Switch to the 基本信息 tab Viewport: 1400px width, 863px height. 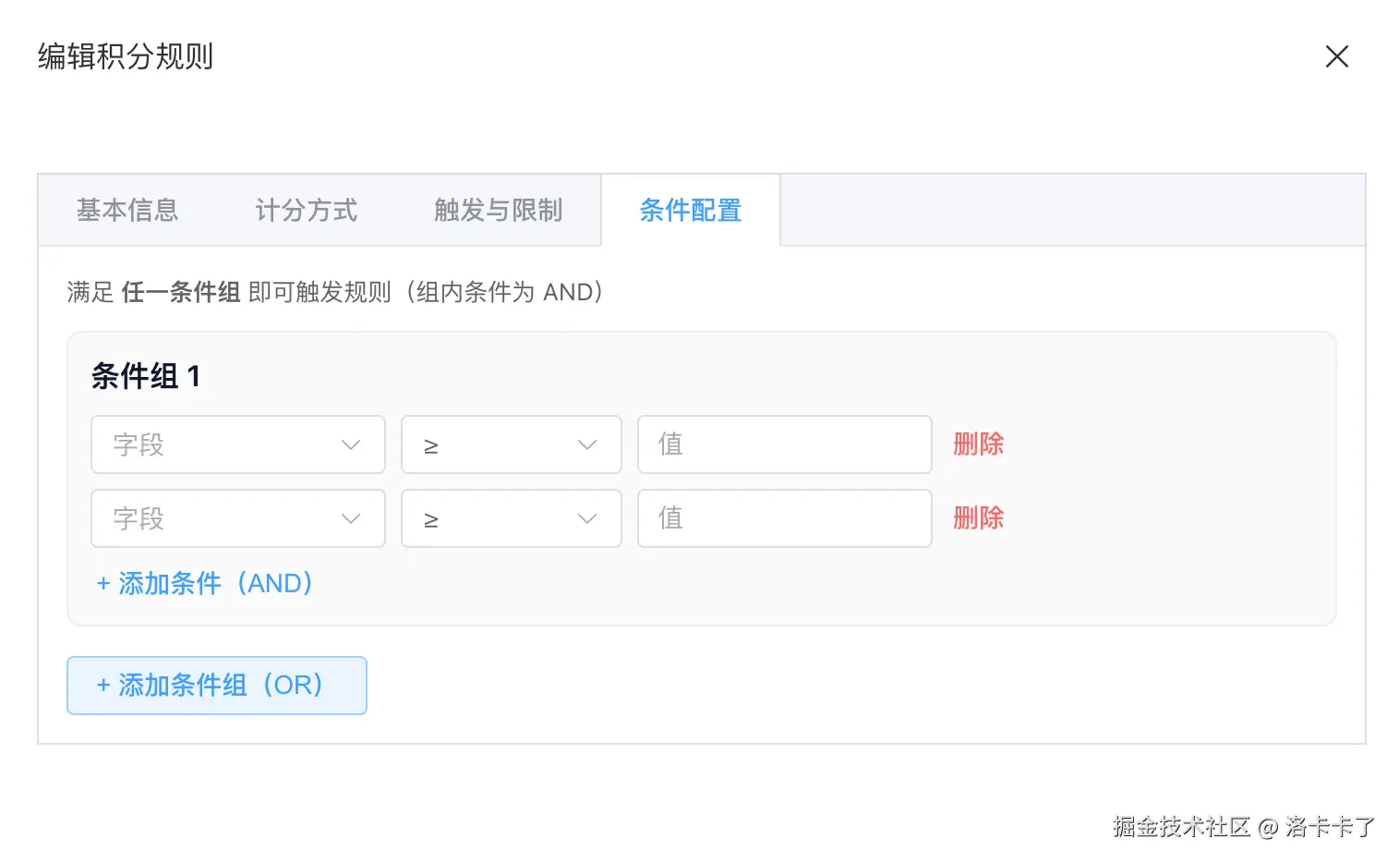pyautogui.click(x=127, y=211)
